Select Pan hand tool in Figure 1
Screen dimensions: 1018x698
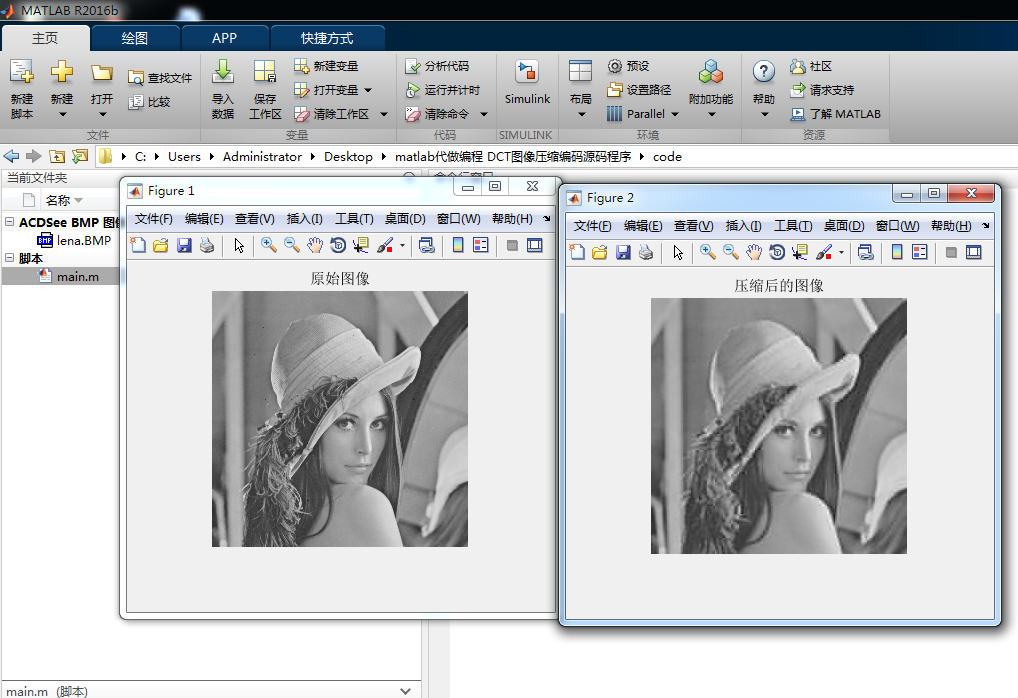315,245
